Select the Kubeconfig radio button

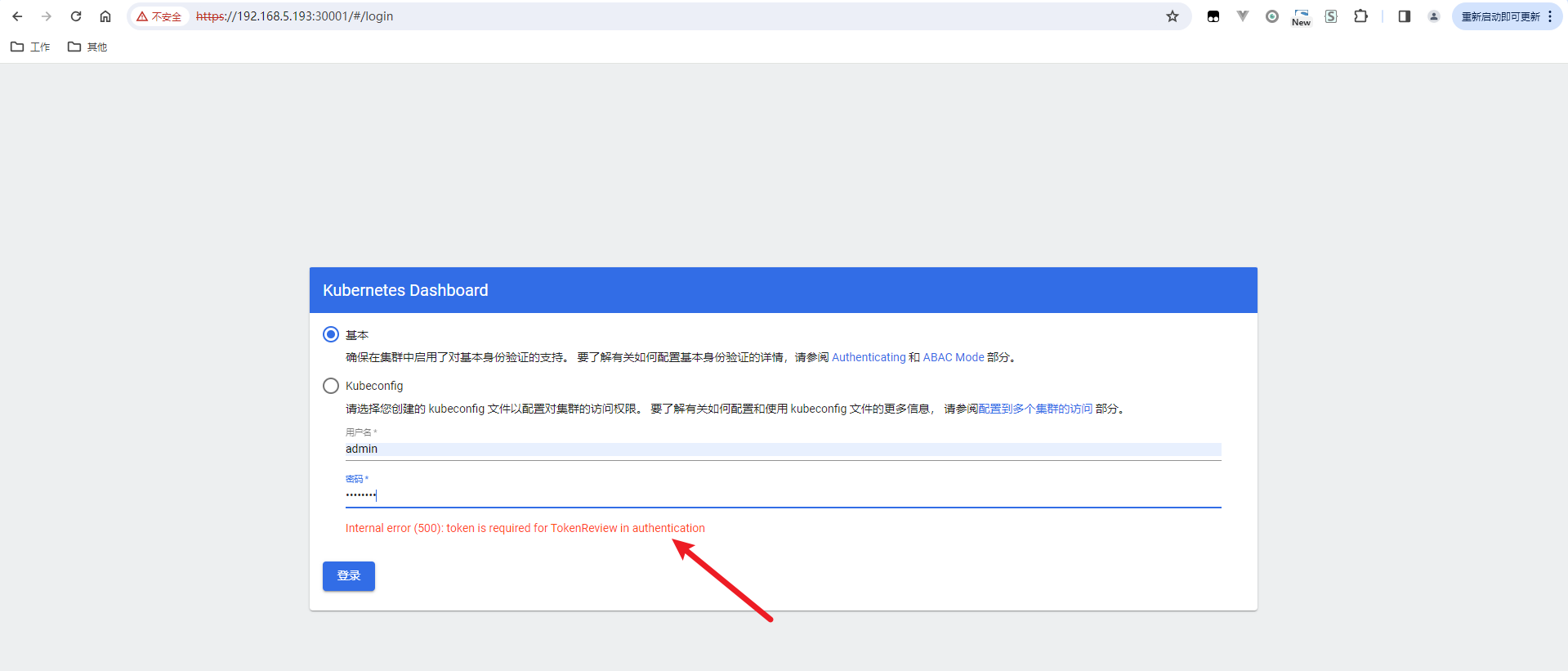(331, 386)
